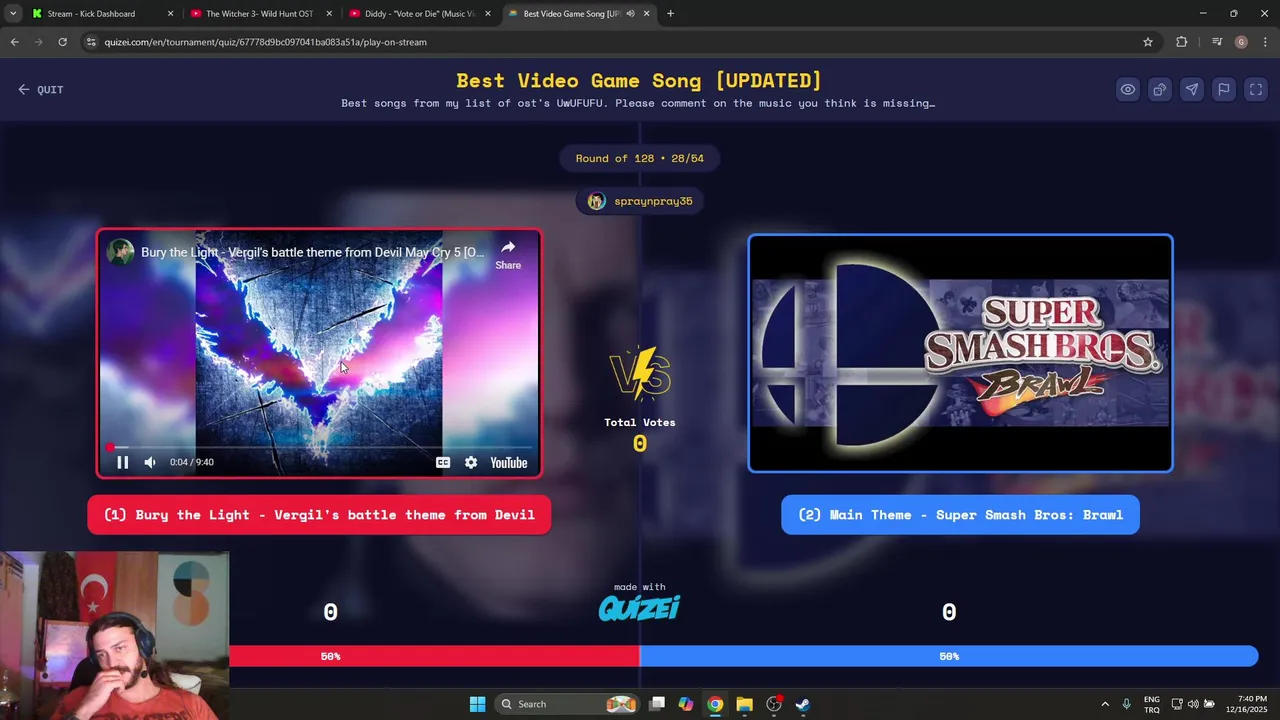Open Steam from the taskbar
The width and height of the screenshot is (1280, 720).
coord(803,704)
